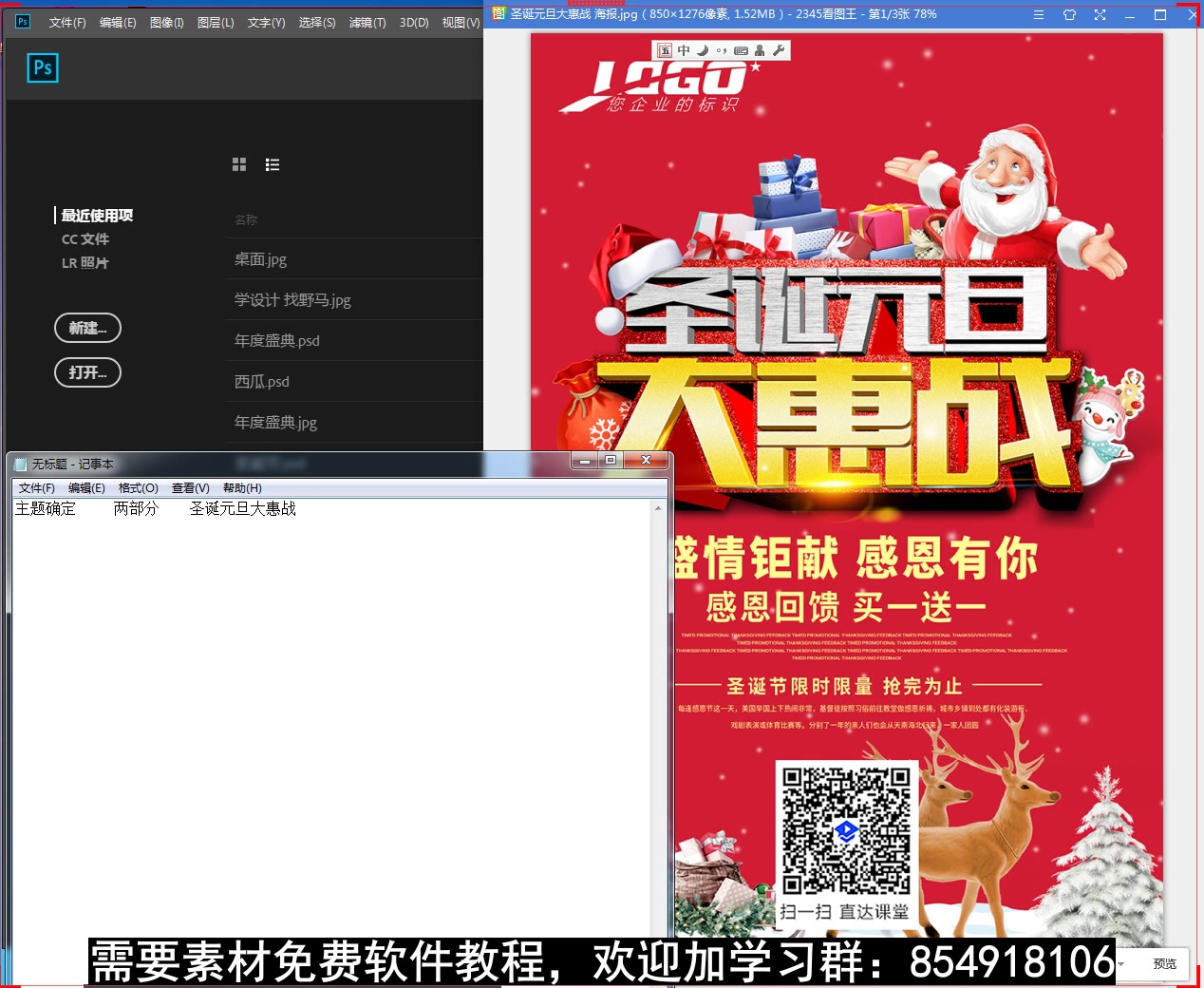Switch recent files to grid view
The width and height of the screenshot is (1204, 988).
pyautogui.click(x=239, y=164)
